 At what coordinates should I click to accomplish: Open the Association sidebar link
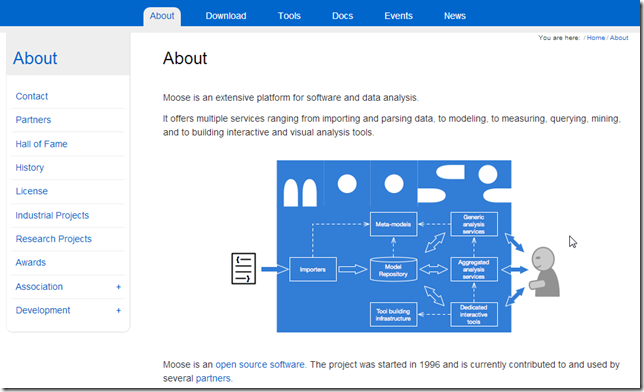click(39, 286)
